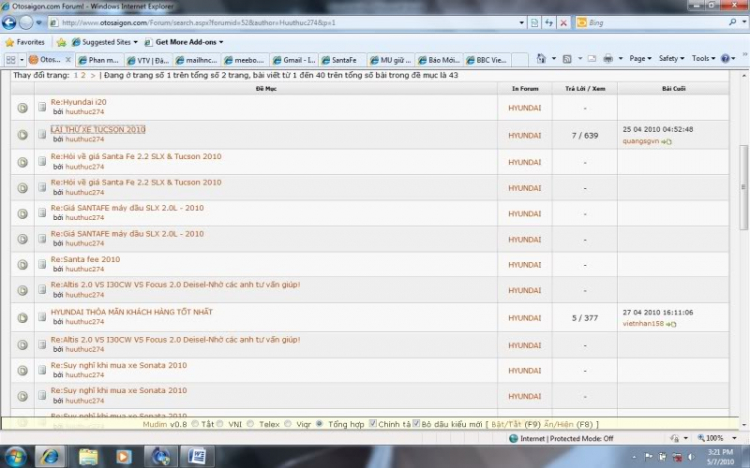
Task: Open the Safety menu
Action: pos(671,58)
